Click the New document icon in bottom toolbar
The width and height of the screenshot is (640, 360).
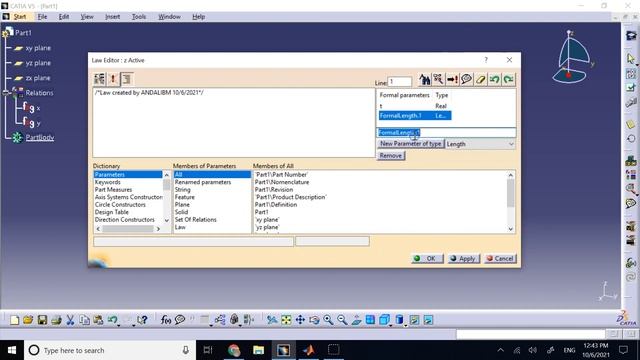click(14, 320)
